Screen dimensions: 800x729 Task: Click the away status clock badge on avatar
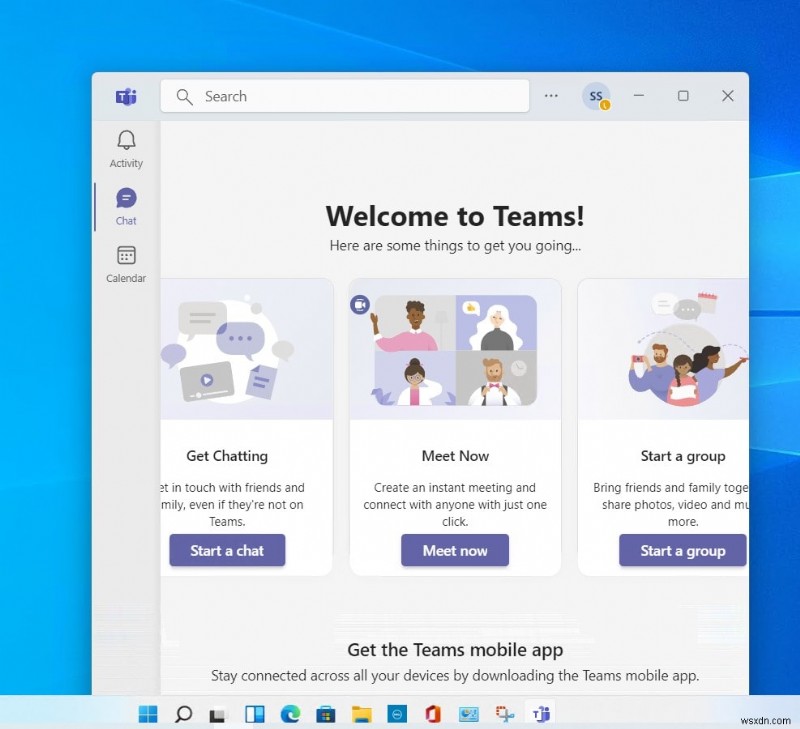[605, 104]
